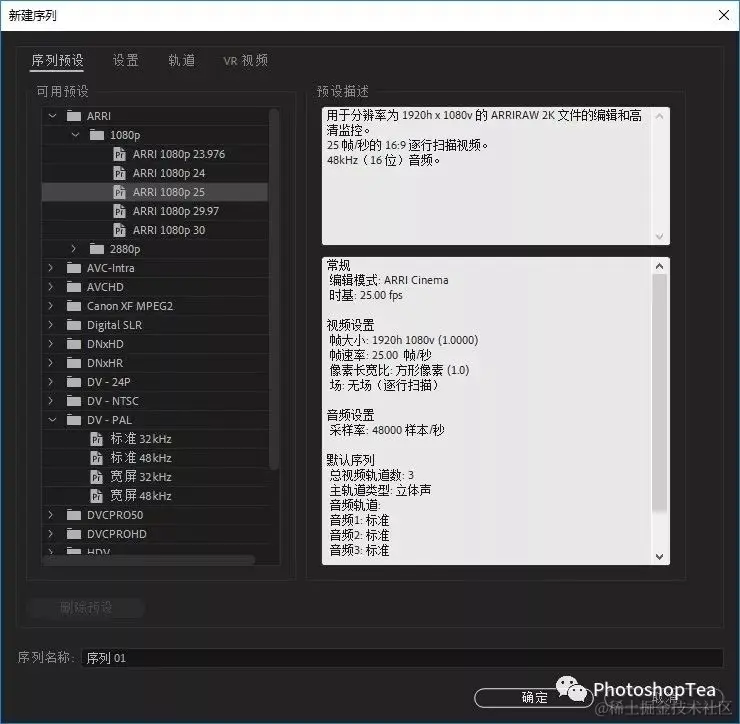
Task: Expand the DV - NTSC folder chevron
Action: pyautogui.click(x=51, y=401)
